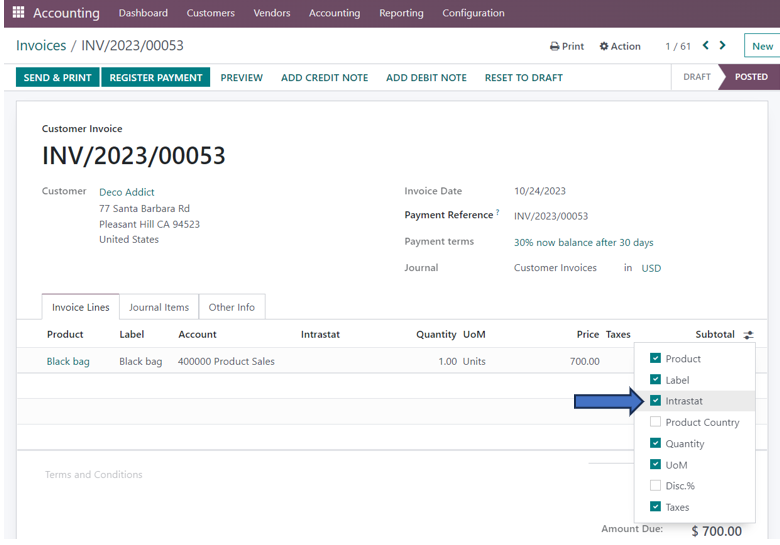Click the Print printer icon
The image size is (780, 545).
click(555, 47)
